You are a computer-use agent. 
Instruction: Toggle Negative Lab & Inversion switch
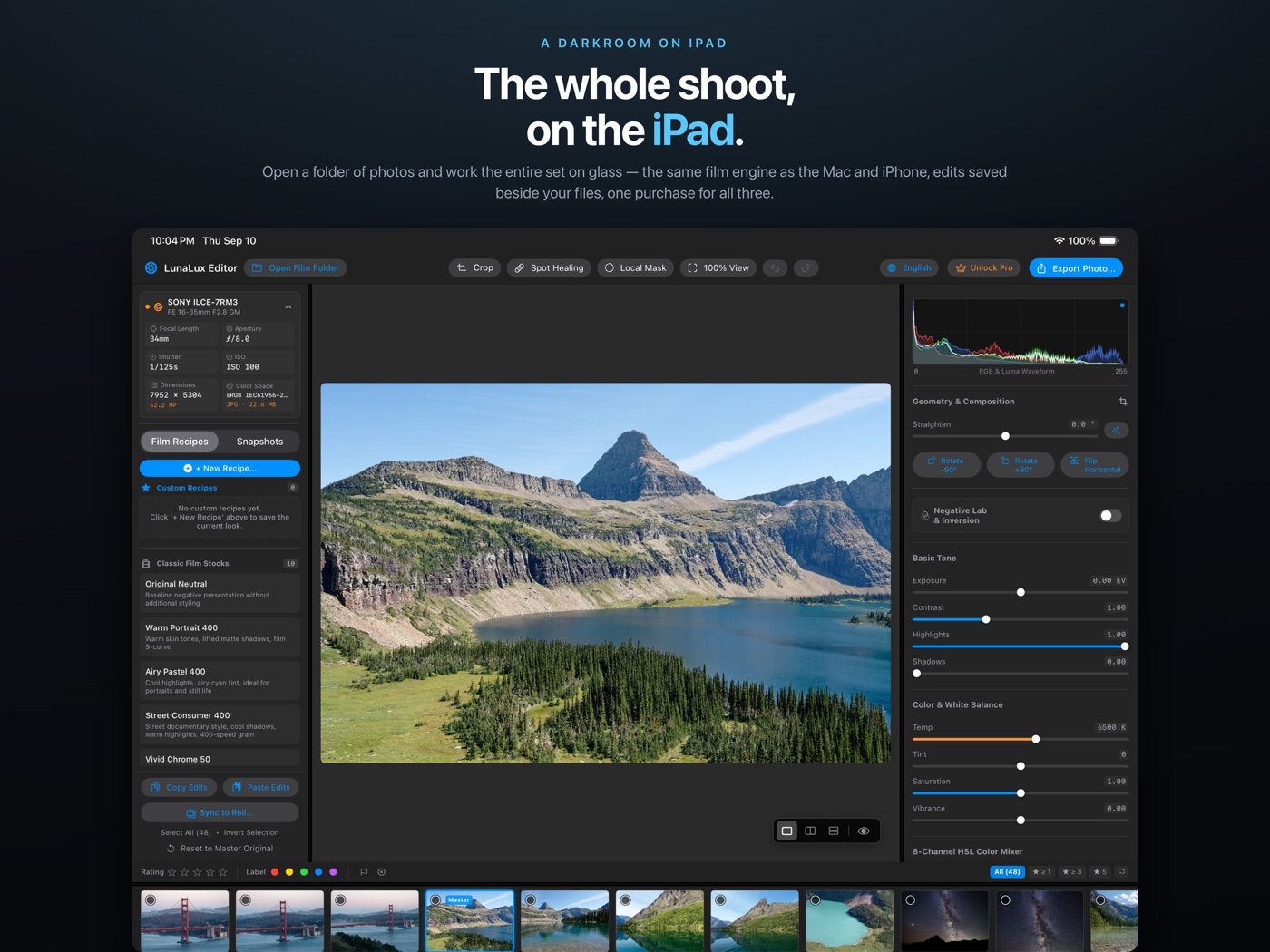coord(1110,516)
